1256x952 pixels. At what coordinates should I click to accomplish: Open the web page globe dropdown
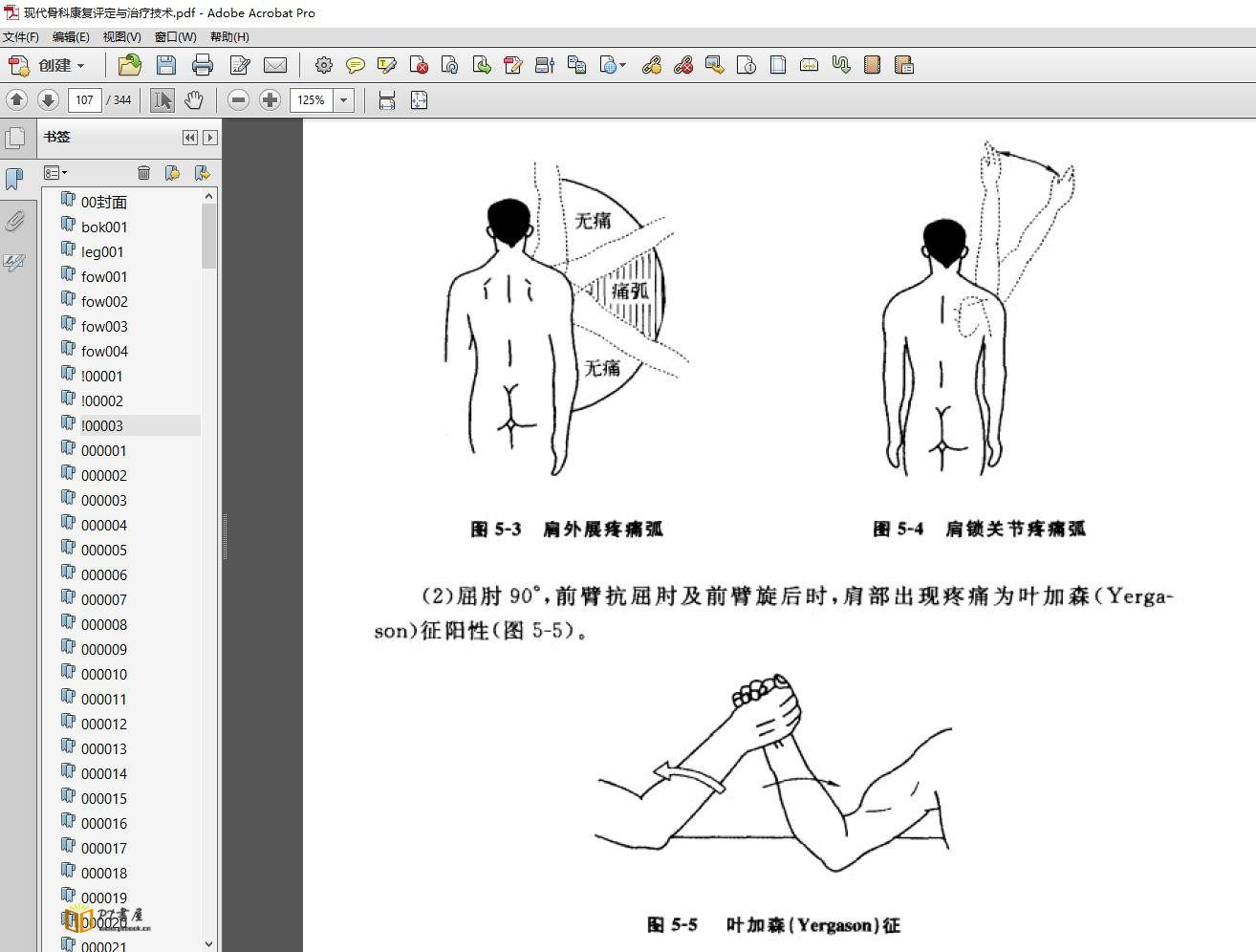[613, 65]
